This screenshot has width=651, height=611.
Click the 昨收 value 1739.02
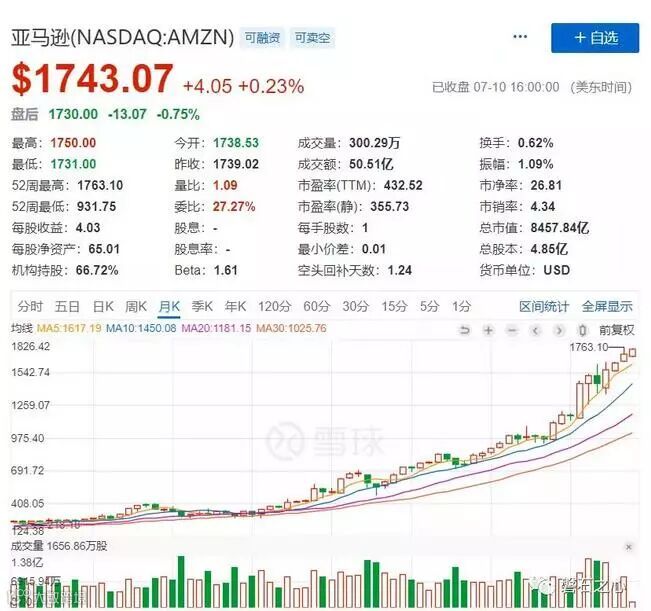coord(236,164)
